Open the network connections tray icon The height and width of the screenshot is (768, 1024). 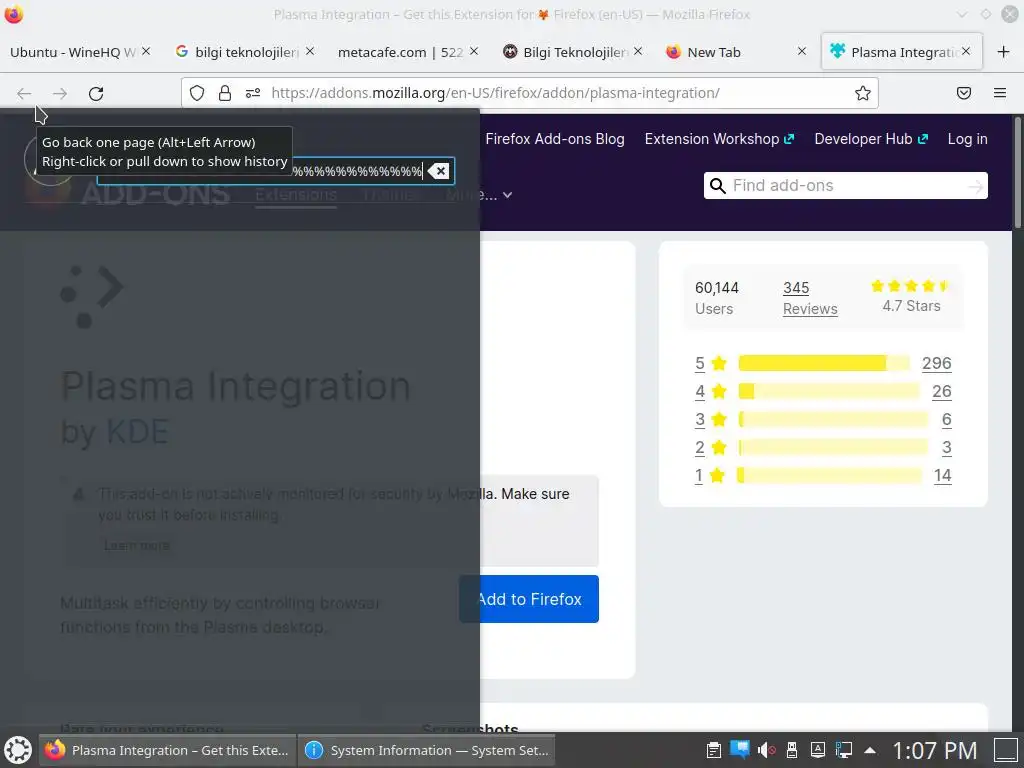(844, 750)
